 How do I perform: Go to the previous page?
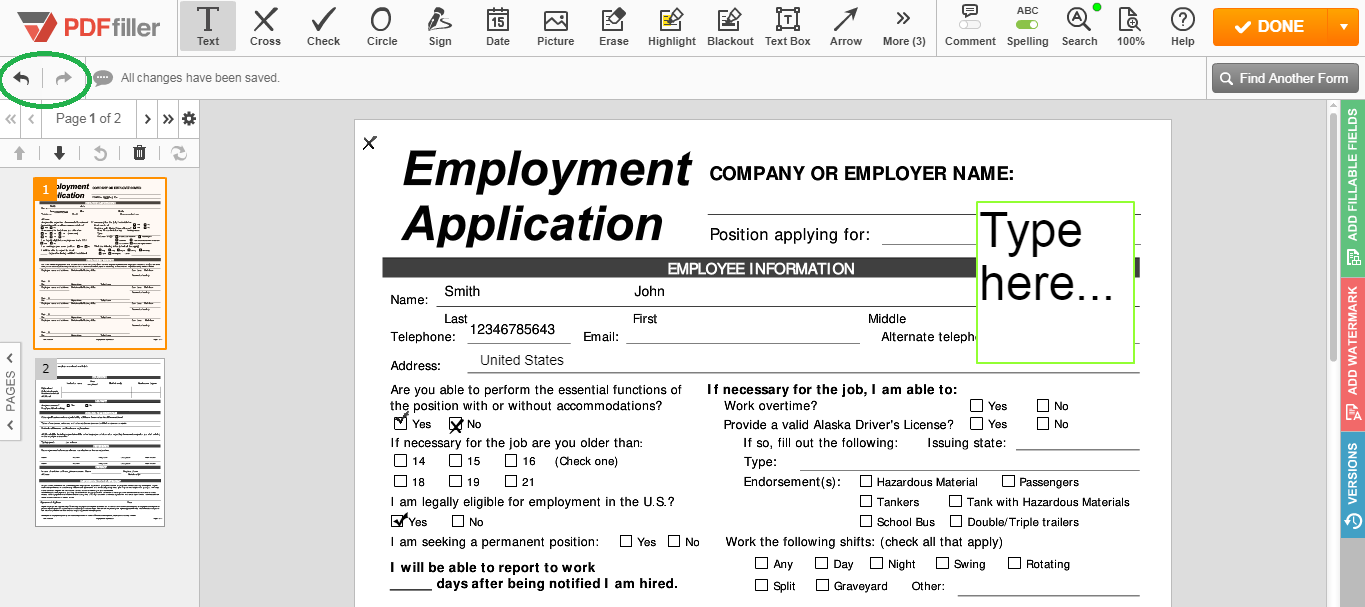(32, 119)
